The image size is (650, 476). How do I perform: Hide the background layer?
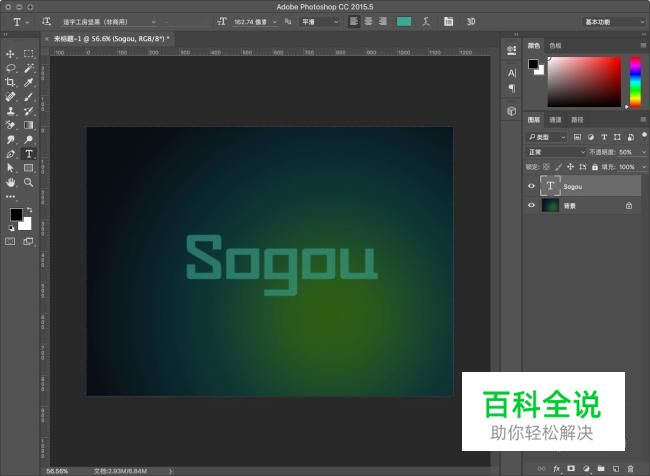pos(531,205)
